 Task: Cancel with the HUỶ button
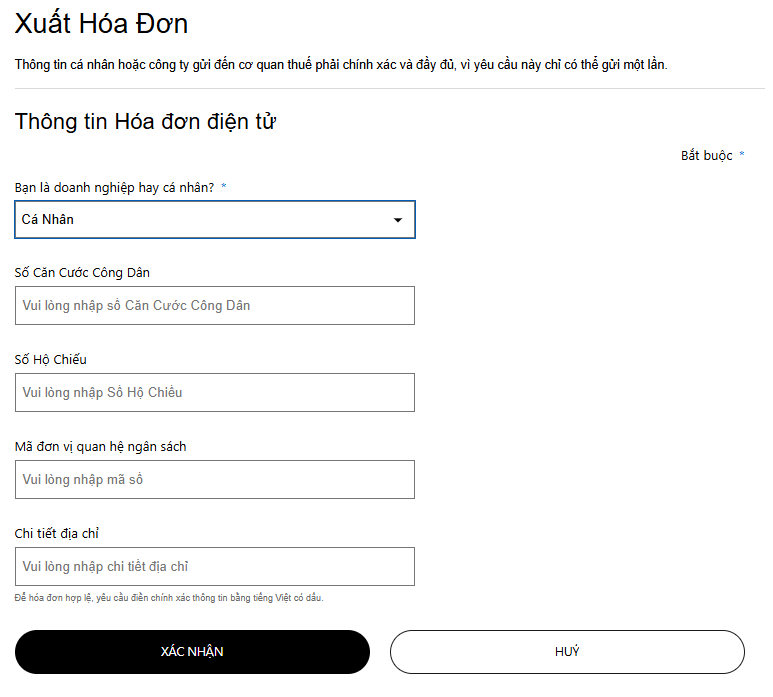pyautogui.click(x=567, y=652)
